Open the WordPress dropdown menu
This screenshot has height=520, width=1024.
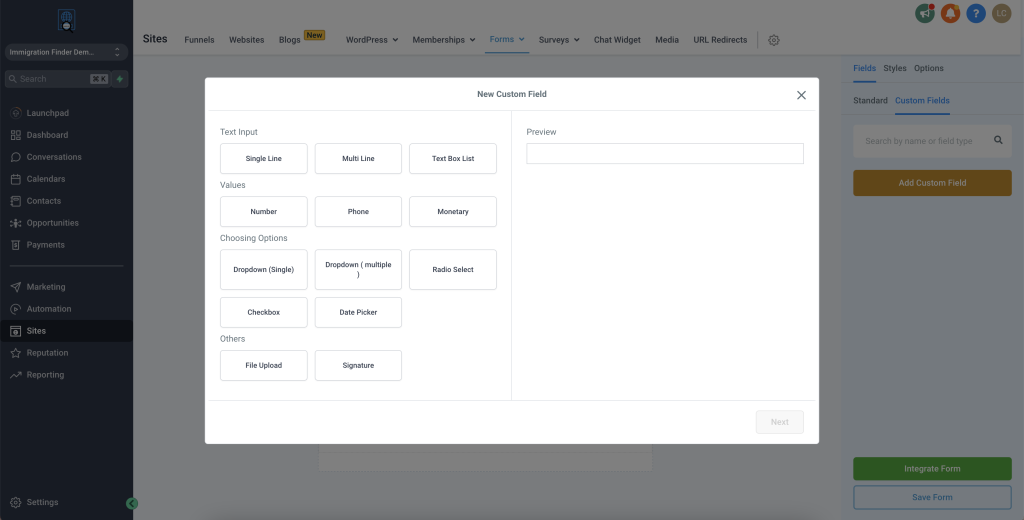pos(372,40)
